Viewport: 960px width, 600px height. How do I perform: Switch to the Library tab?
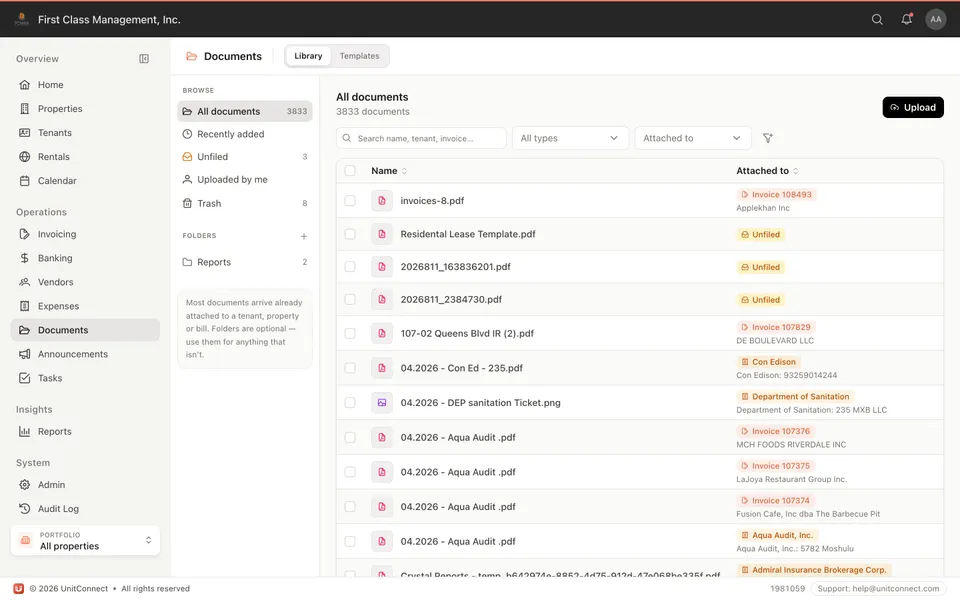(x=308, y=56)
